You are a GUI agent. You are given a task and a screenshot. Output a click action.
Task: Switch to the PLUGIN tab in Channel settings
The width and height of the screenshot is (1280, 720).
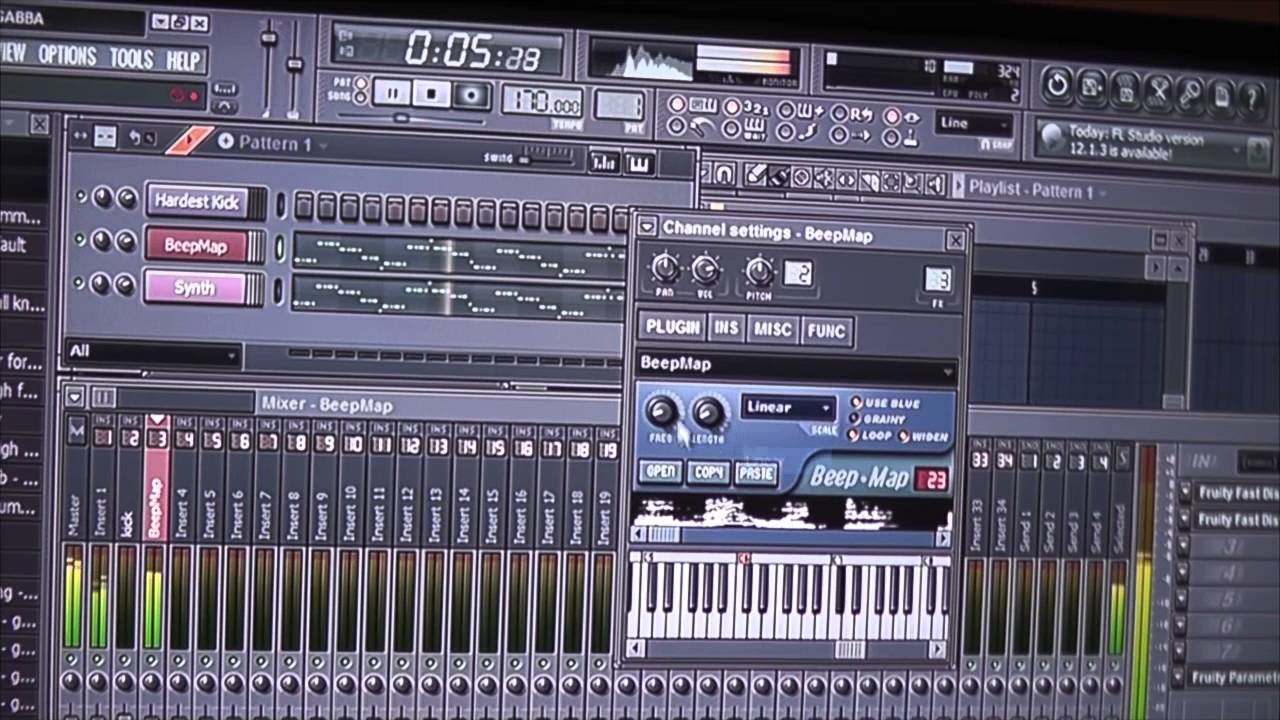pyautogui.click(x=673, y=327)
